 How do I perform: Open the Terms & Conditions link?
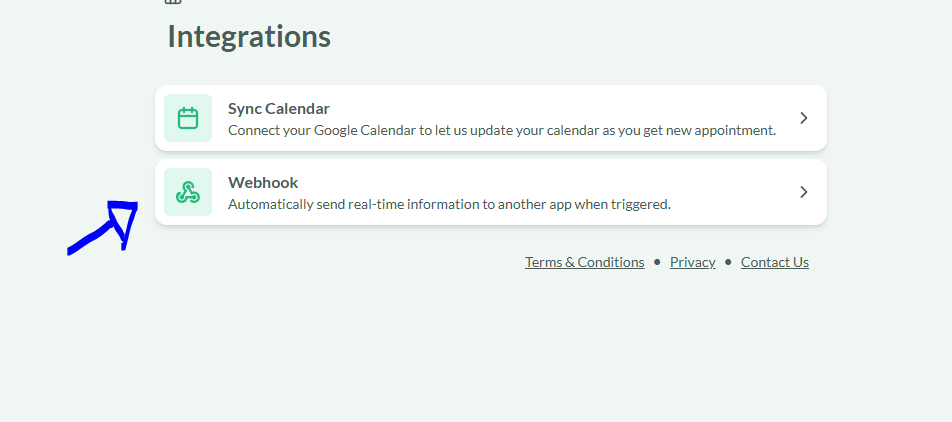[584, 262]
